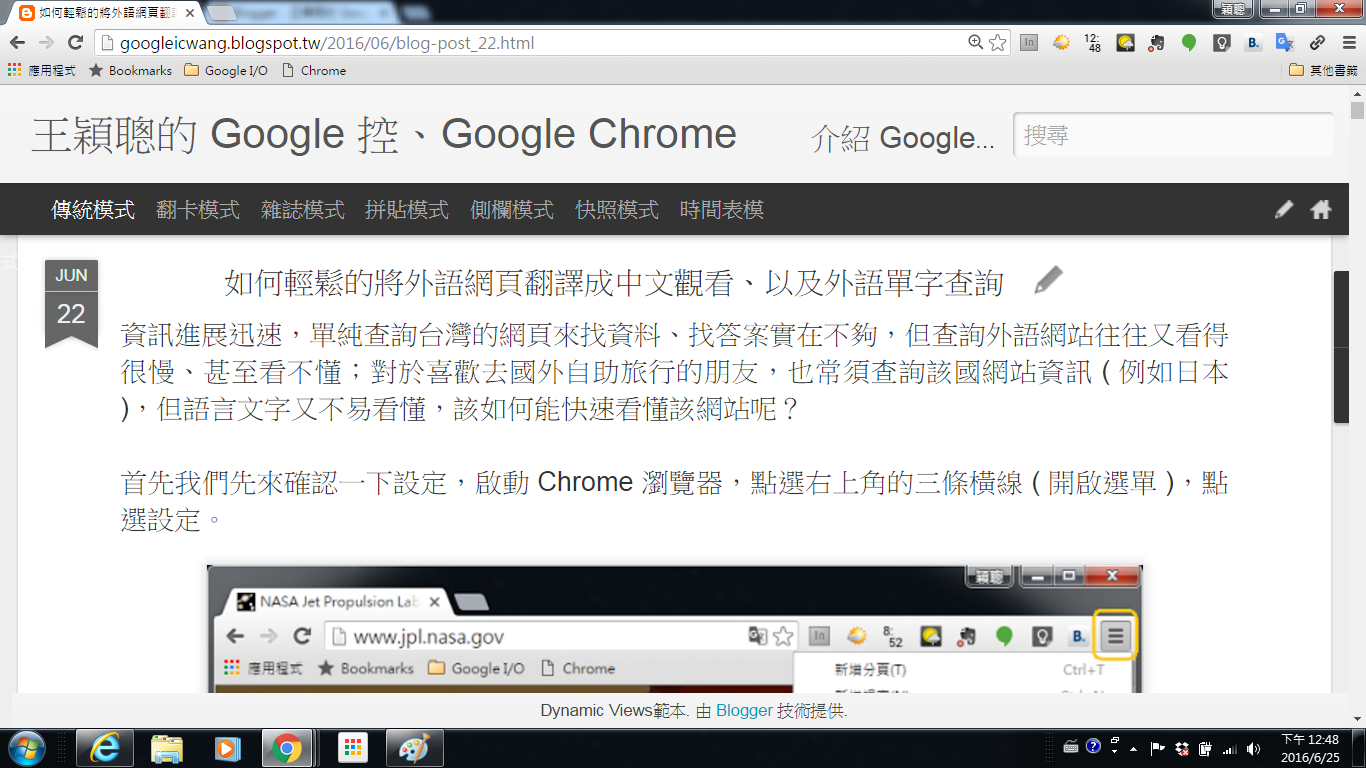Image resolution: width=1366 pixels, height=768 pixels.
Task: Click the blog title 王穎聰的 Google 控
Action: coord(385,135)
